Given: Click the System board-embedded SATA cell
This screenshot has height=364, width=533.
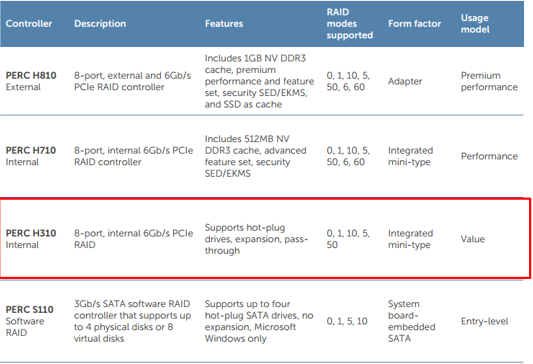Looking at the screenshot, I should pyautogui.click(x=412, y=321).
